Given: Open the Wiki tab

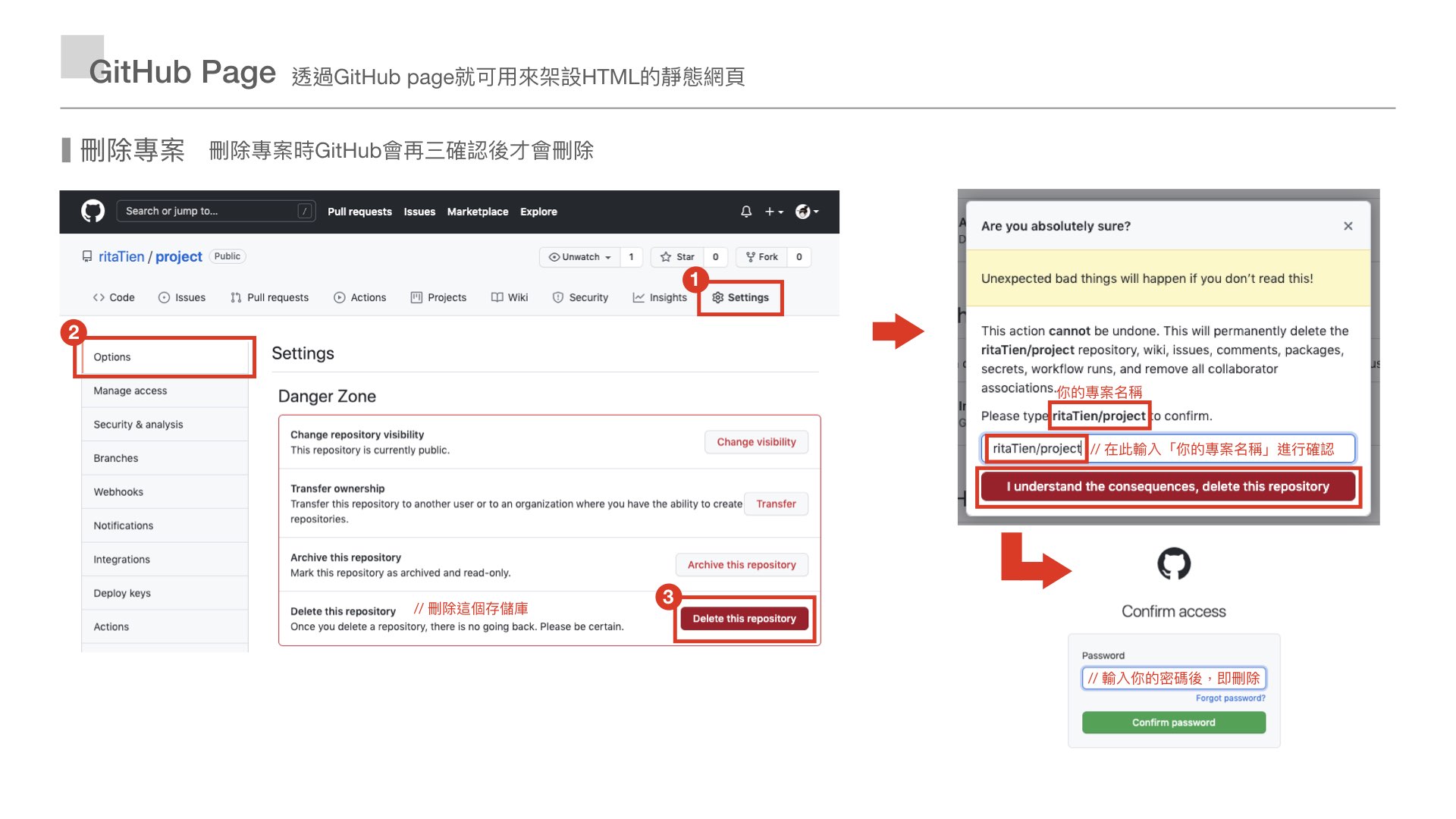Looking at the screenshot, I should pyautogui.click(x=510, y=297).
